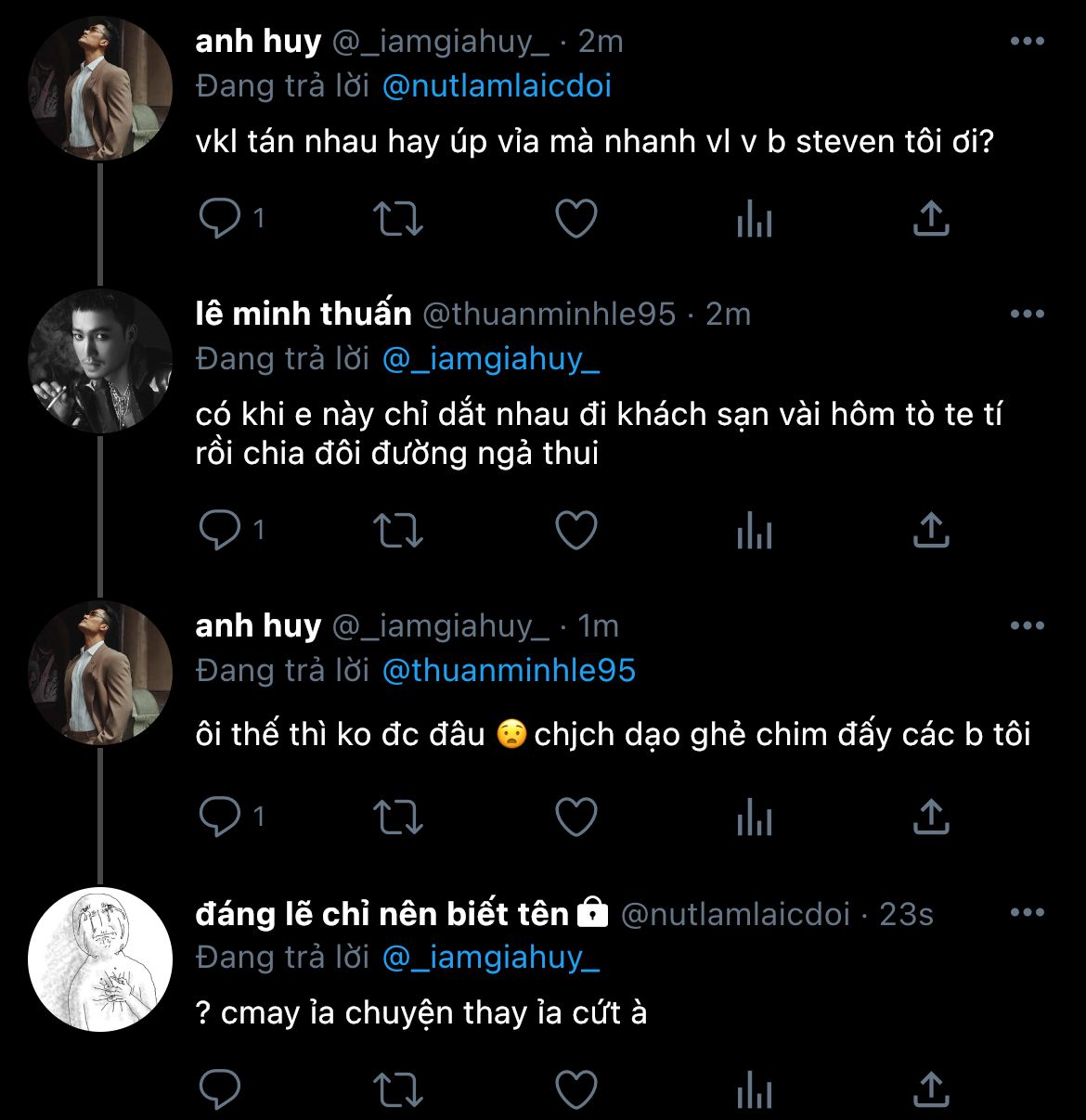
Task: Like the first tweet by anh huy
Action: pyautogui.click(x=575, y=219)
